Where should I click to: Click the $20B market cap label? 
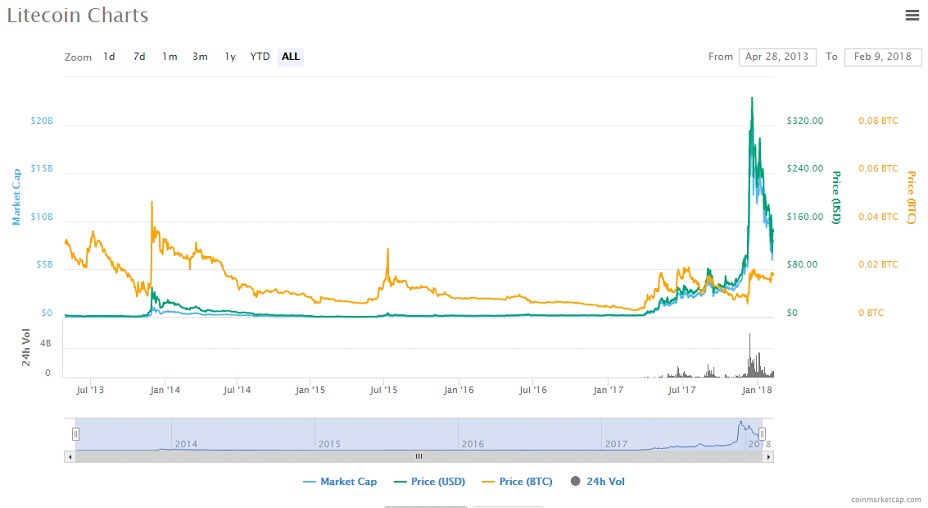pos(41,121)
